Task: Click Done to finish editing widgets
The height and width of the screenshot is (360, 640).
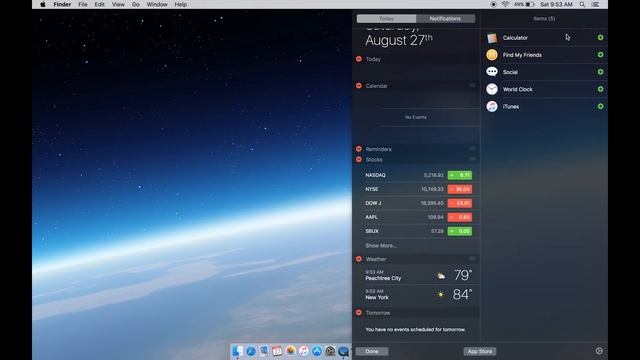Action: click(x=372, y=351)
